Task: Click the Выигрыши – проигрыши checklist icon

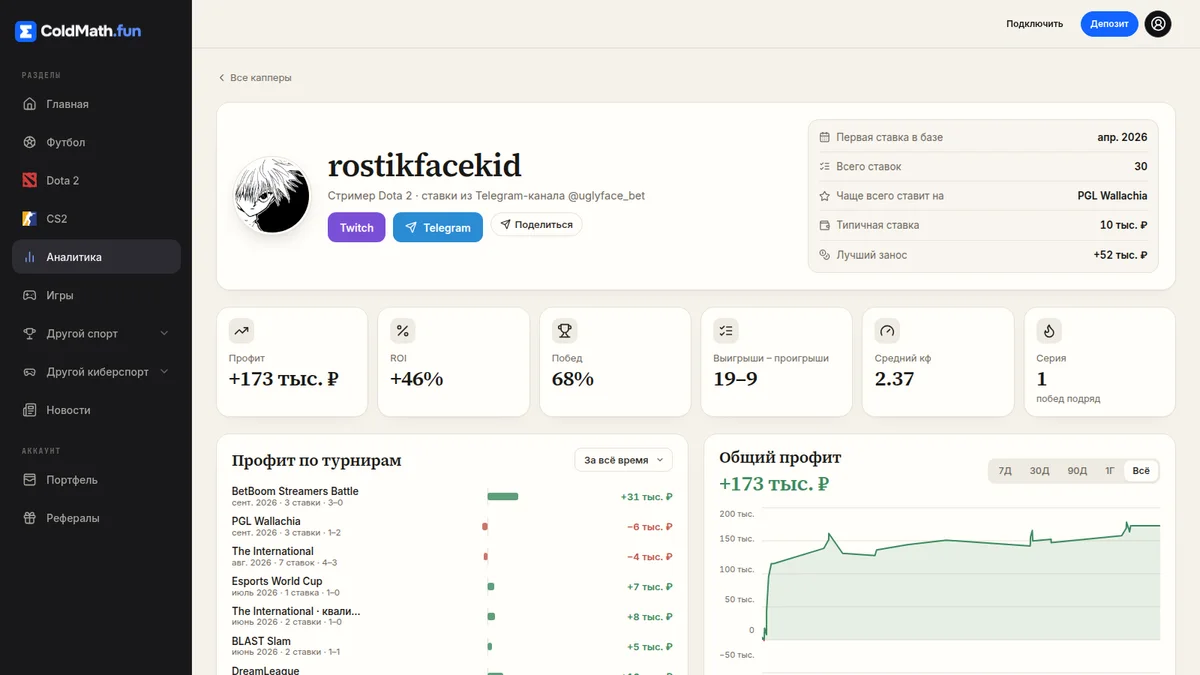Action: [726, 330]
